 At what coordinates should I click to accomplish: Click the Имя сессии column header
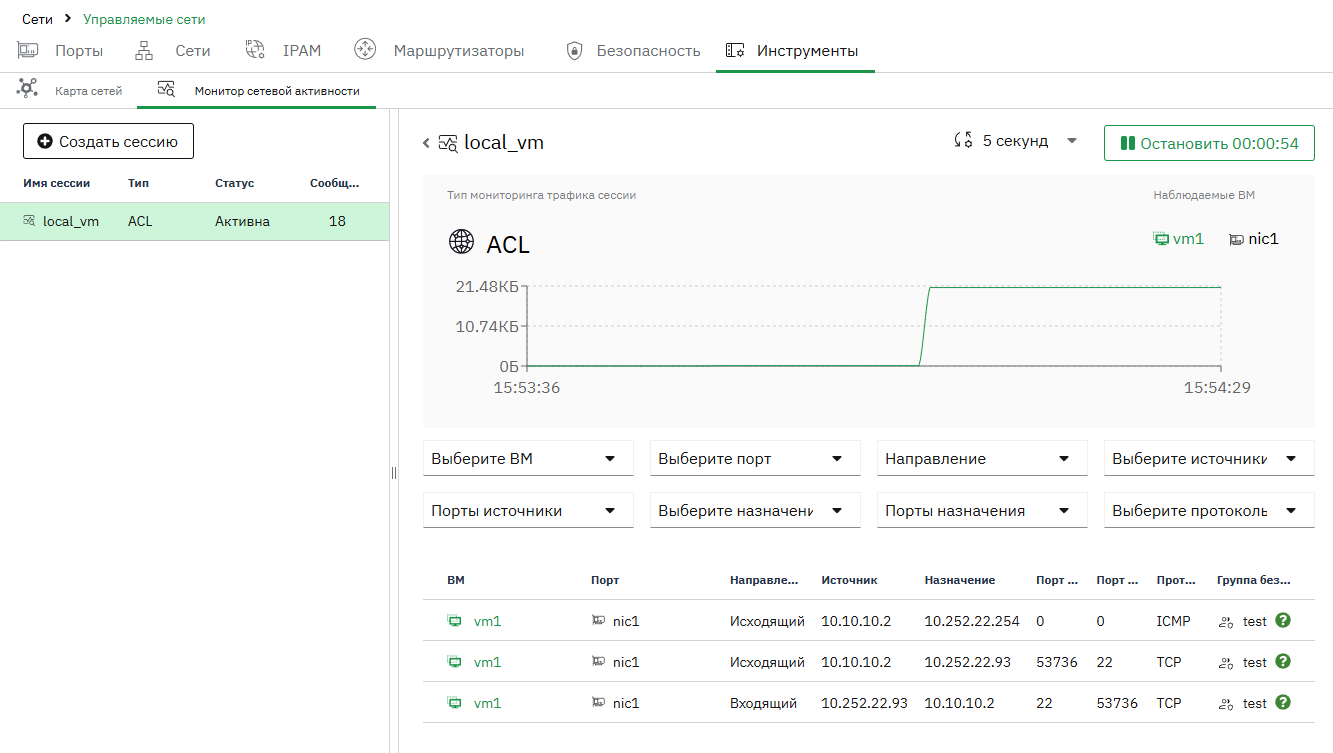tap(56, 184)
